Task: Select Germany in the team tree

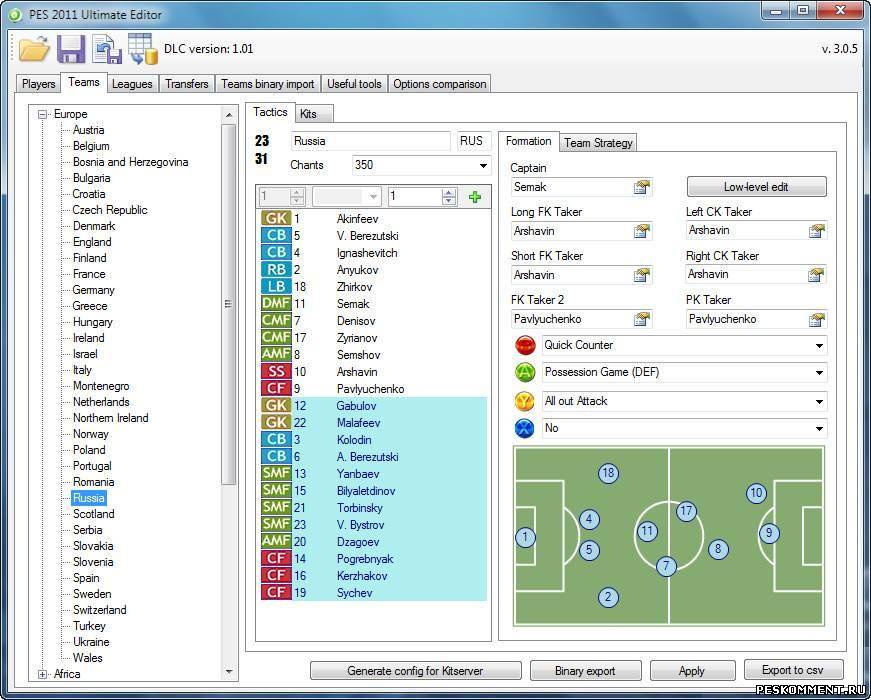Action: click(x=93, y=290)
